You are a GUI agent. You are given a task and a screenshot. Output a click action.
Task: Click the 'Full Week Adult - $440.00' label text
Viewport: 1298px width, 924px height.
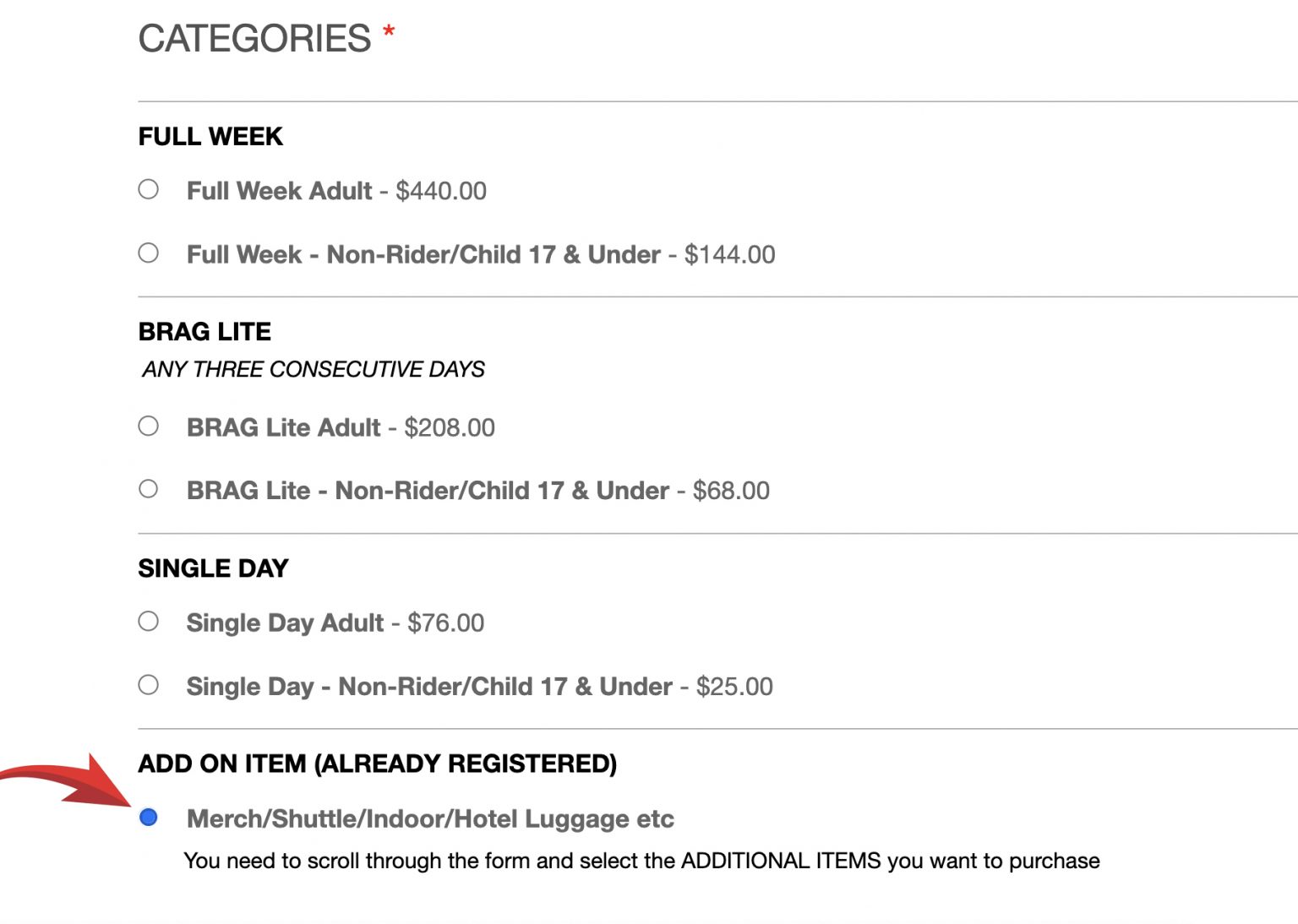tap(336, 191)
